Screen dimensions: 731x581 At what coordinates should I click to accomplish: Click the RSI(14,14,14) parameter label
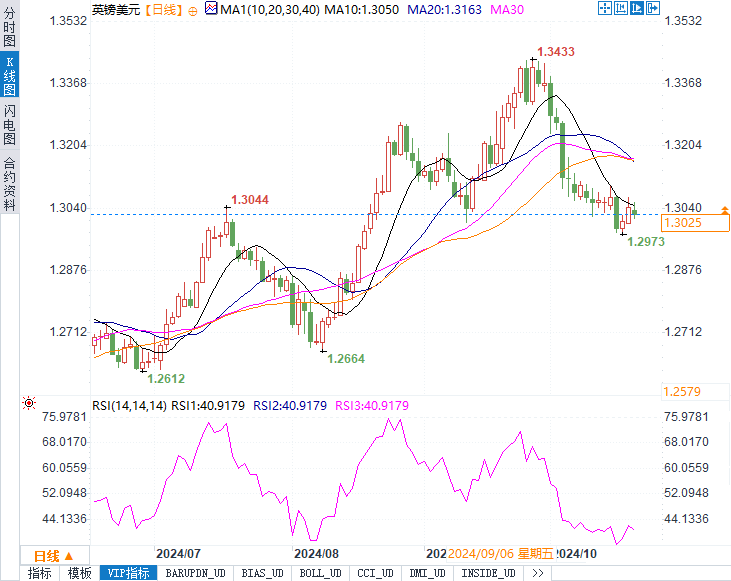pos(129,406)
